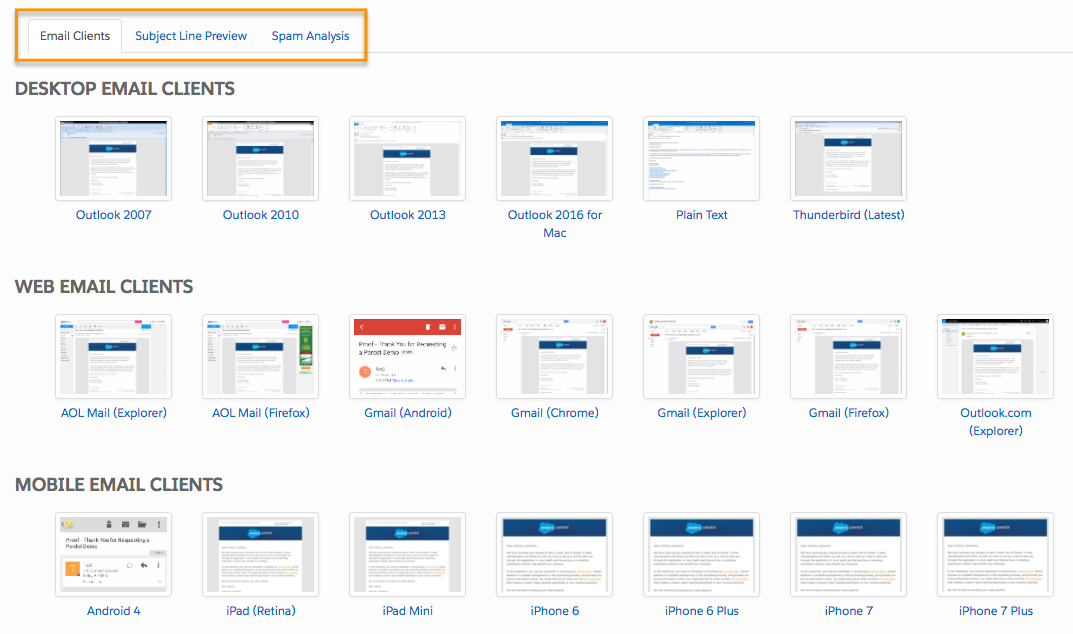
Task: Click the Outlook.com (Explorer) link
Action: pos(996,422)
